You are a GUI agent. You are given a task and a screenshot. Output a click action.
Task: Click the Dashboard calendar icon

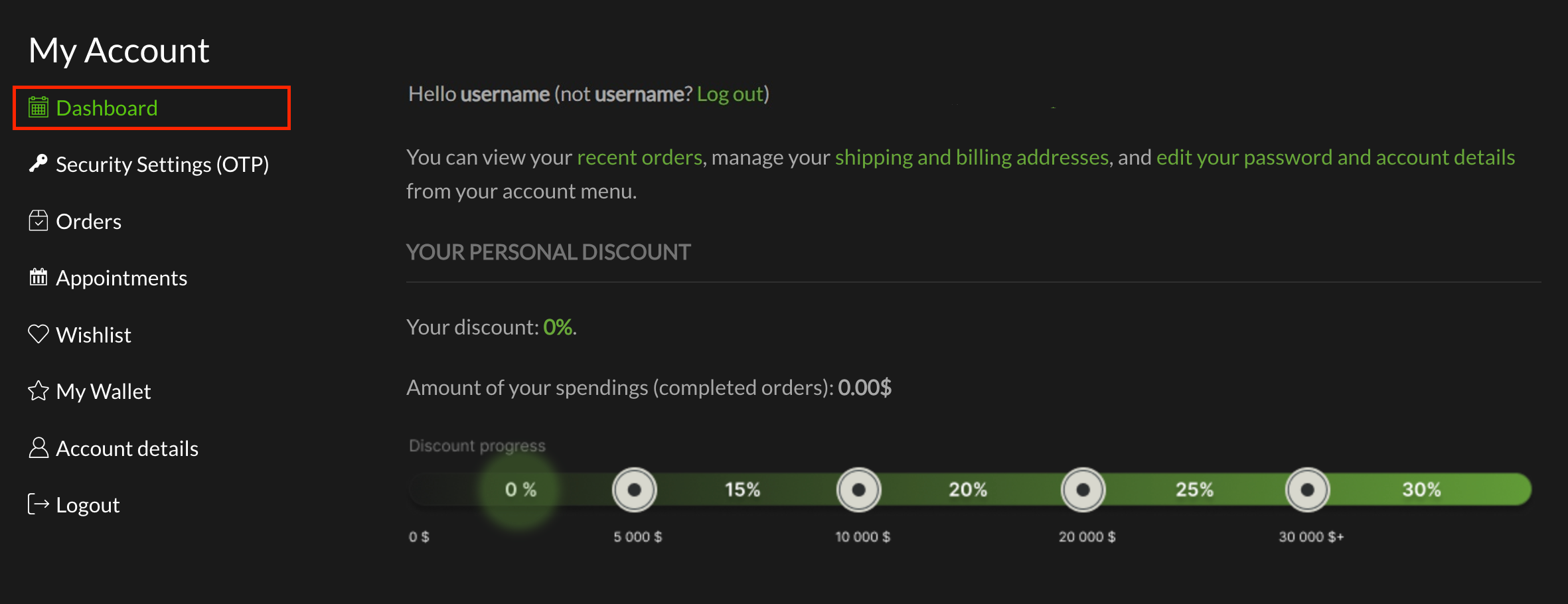pos(39,108)
